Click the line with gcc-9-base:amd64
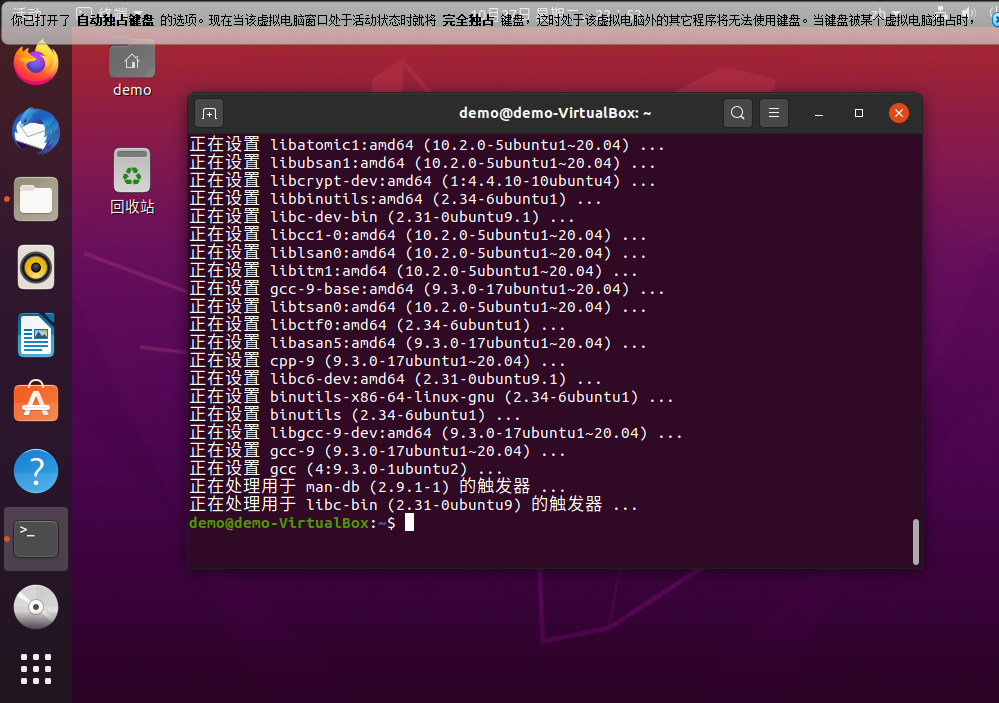 pos(427,289)
